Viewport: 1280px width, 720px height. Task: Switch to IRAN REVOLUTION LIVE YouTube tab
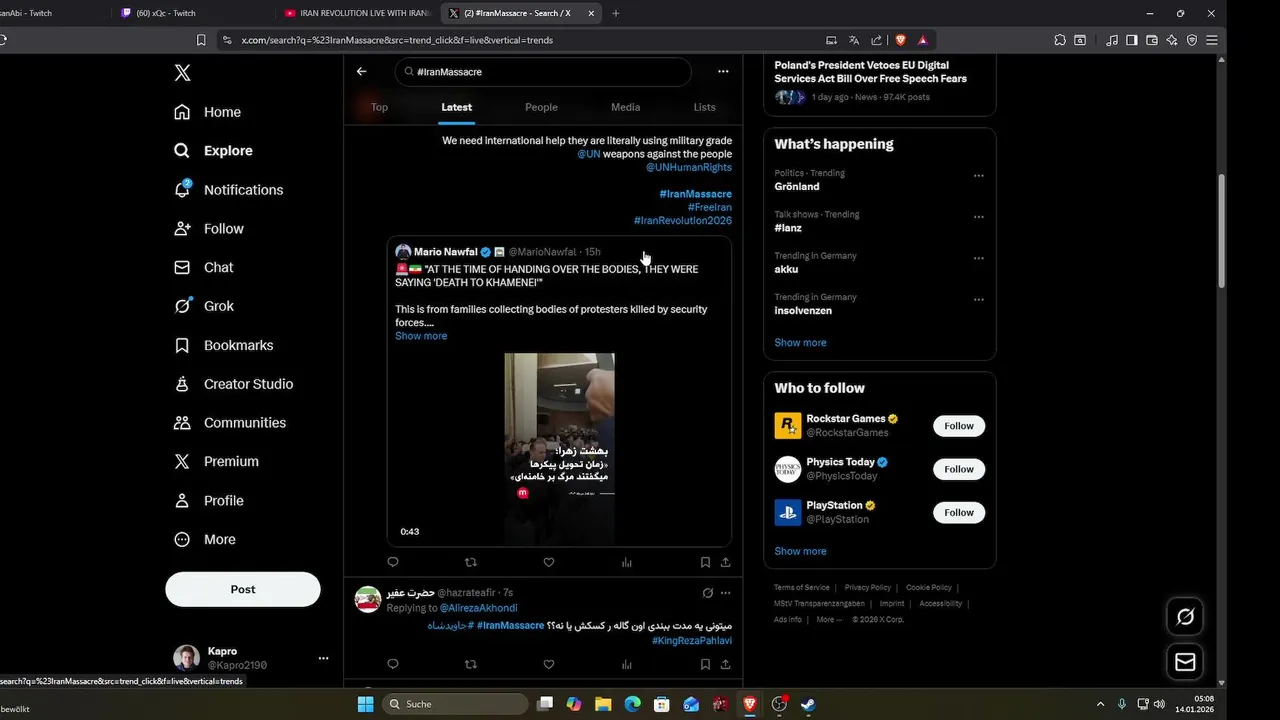[x=357, y=13]
